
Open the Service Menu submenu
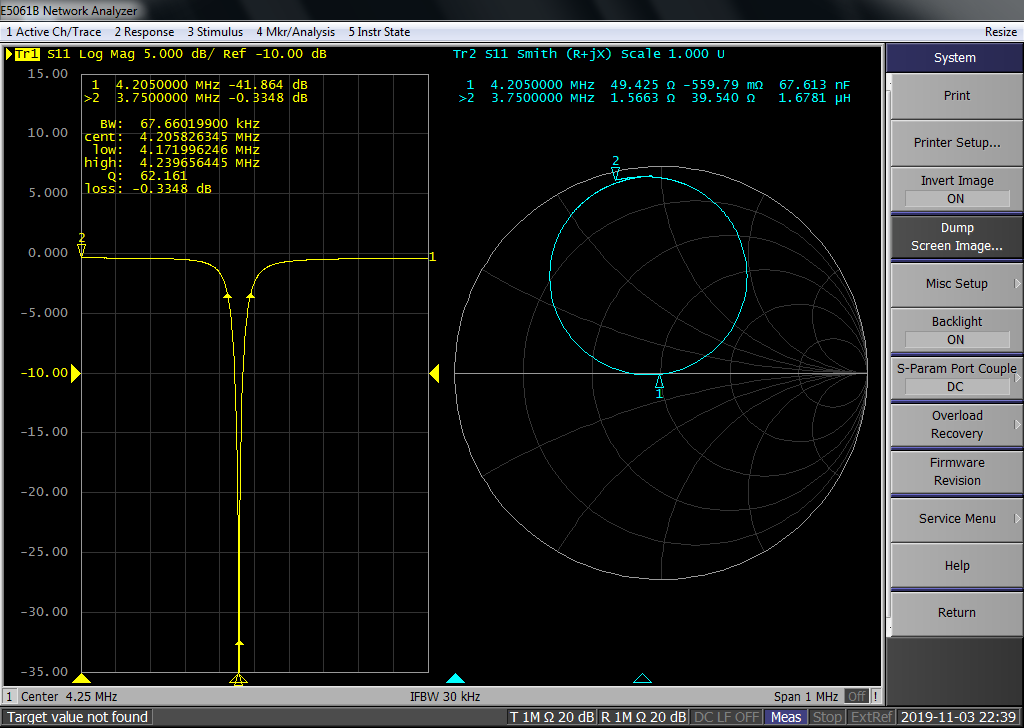coord(955,518)
